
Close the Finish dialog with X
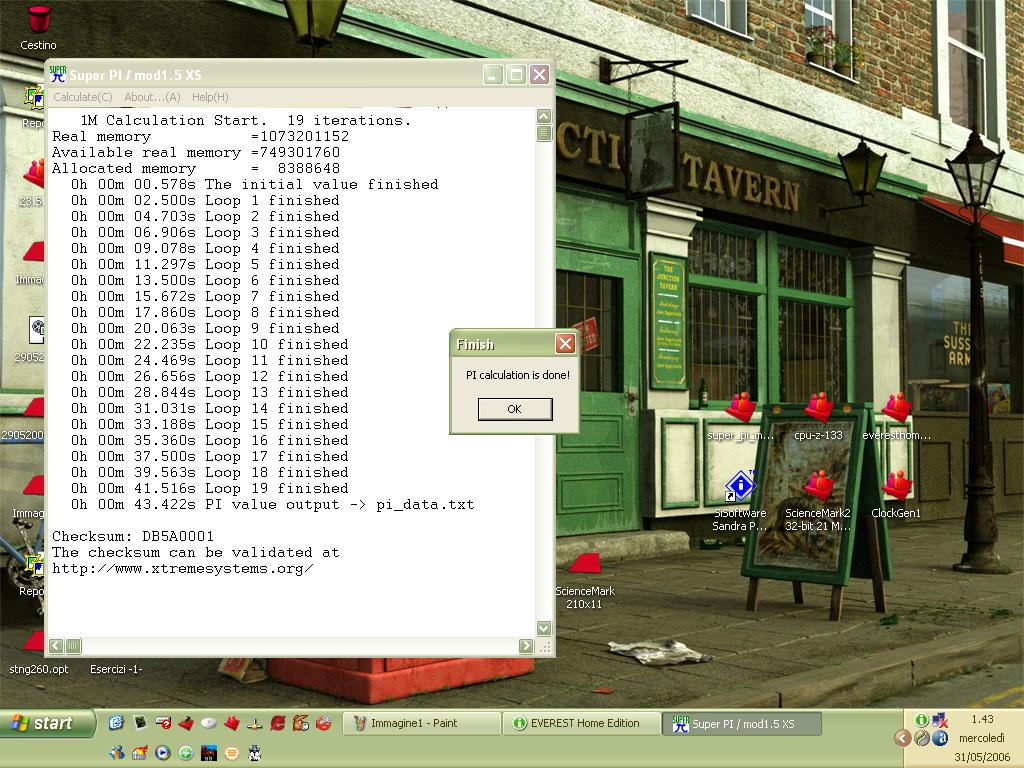pyautogui.click(x=565, y=344)
